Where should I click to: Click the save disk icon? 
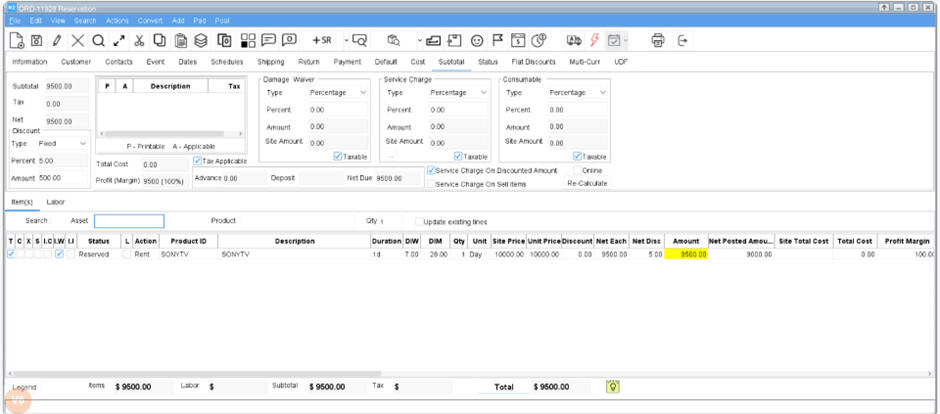36,41
